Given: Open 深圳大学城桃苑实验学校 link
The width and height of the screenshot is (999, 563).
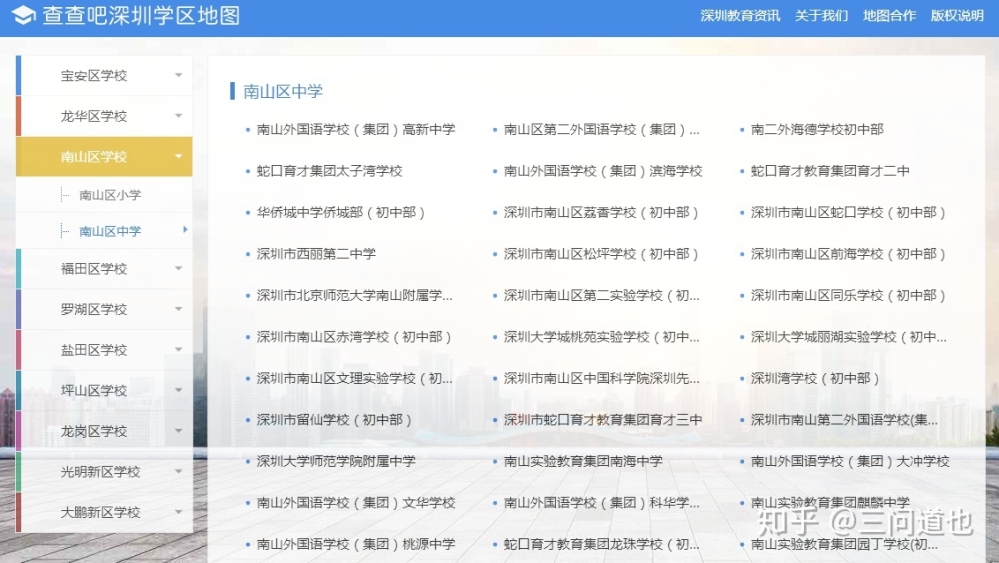Looking at the screenshot, I should pos(601,336).
